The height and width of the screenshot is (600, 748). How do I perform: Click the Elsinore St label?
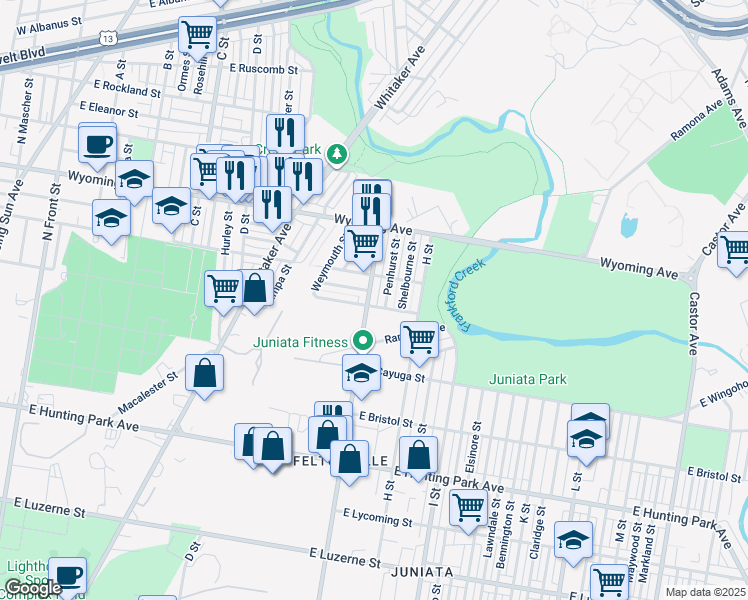(474, 447)
